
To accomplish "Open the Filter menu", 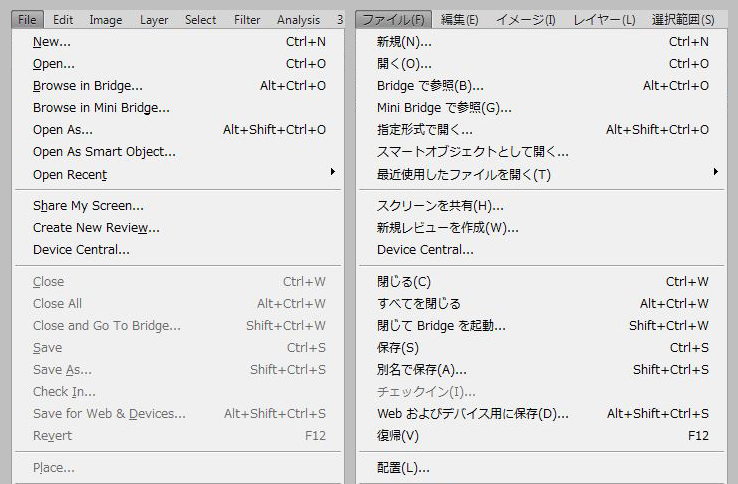I will pyautogui.click(x=247, y=20).
